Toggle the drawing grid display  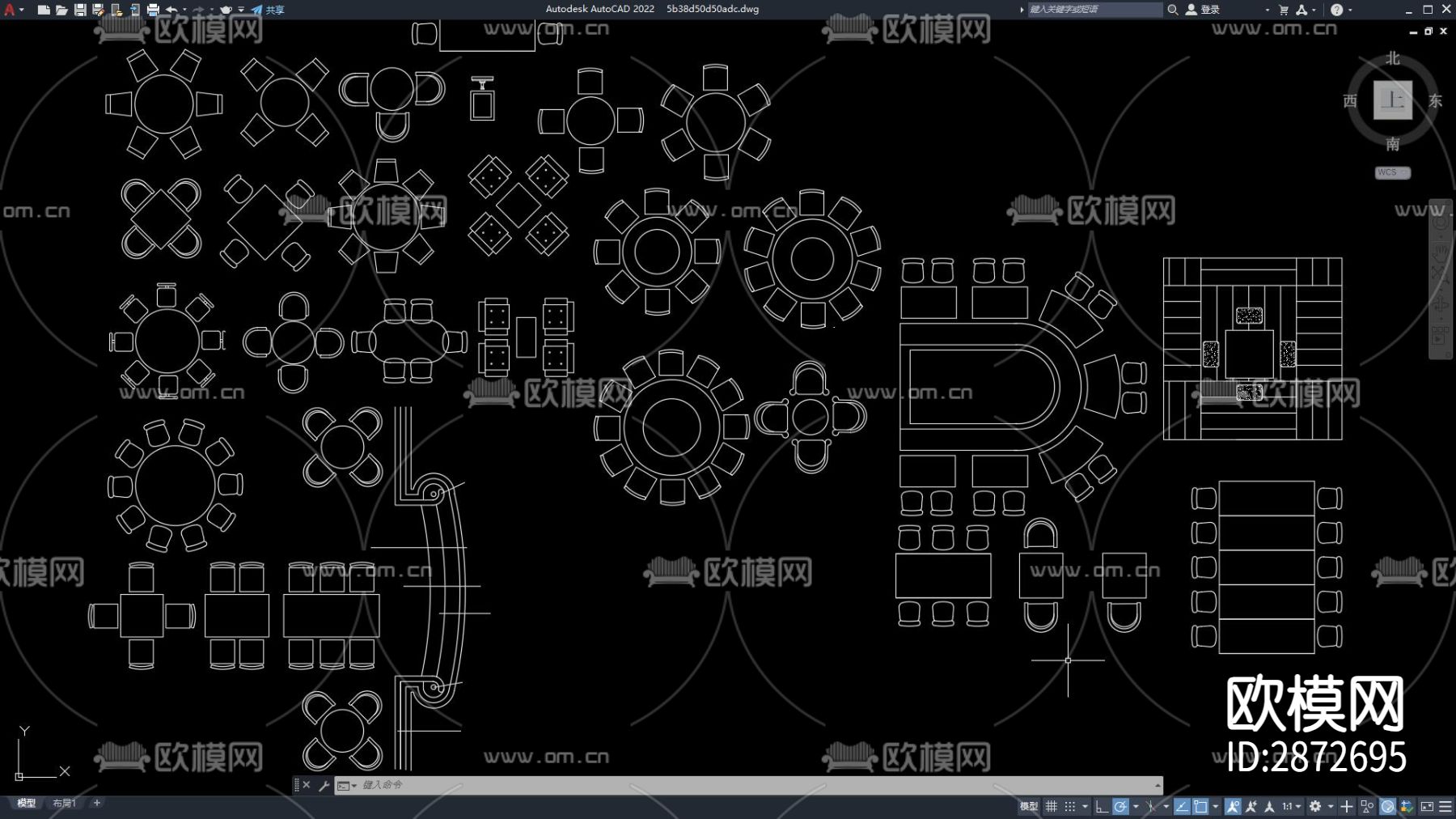(1052, 807)
